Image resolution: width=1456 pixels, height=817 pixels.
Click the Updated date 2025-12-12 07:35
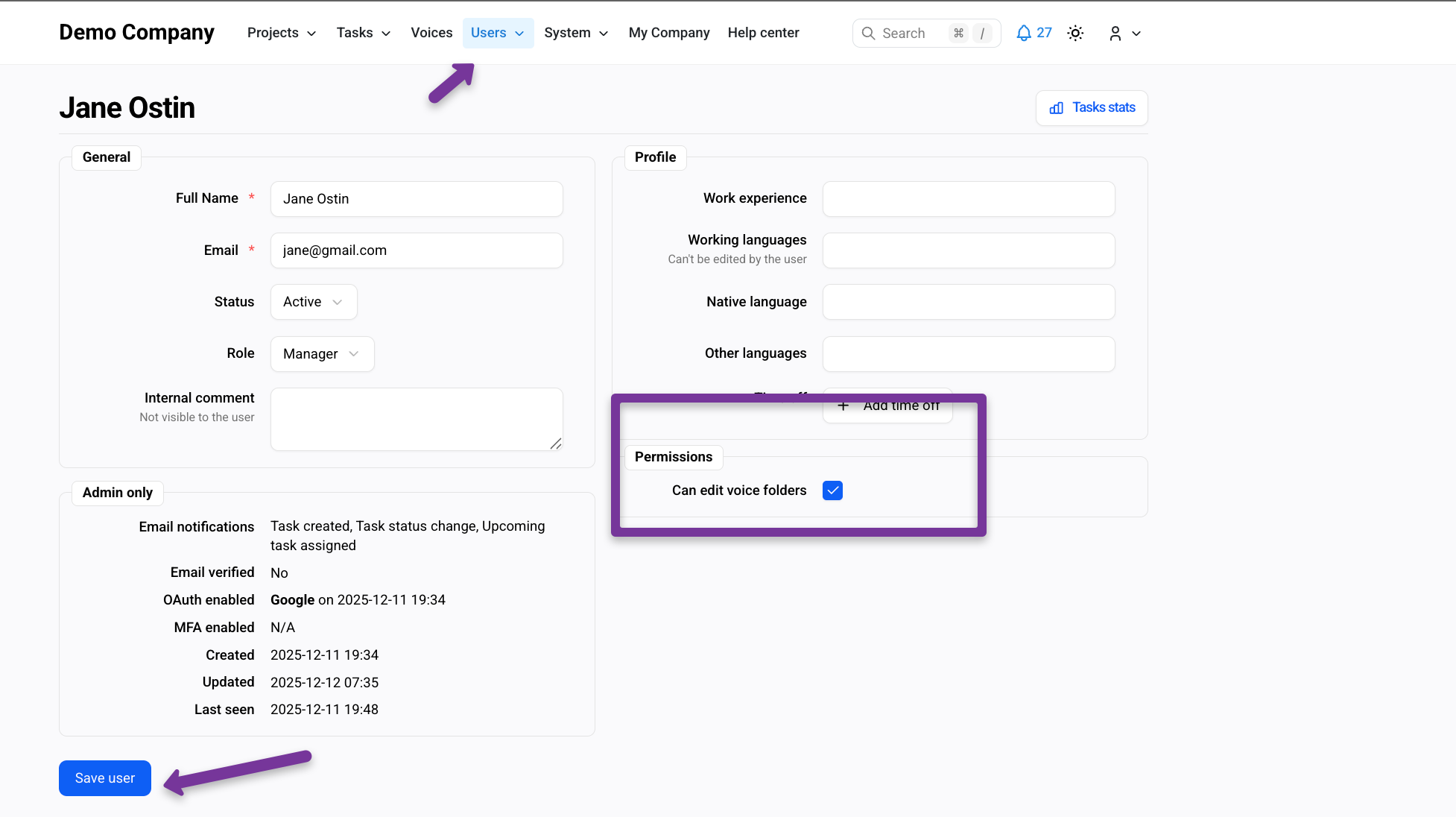point(324,683)
